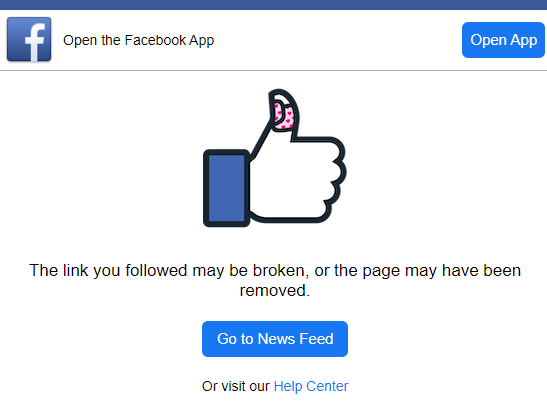
Task: Click the word "Center" in Help Center link
Action: (x=327, y=386)
